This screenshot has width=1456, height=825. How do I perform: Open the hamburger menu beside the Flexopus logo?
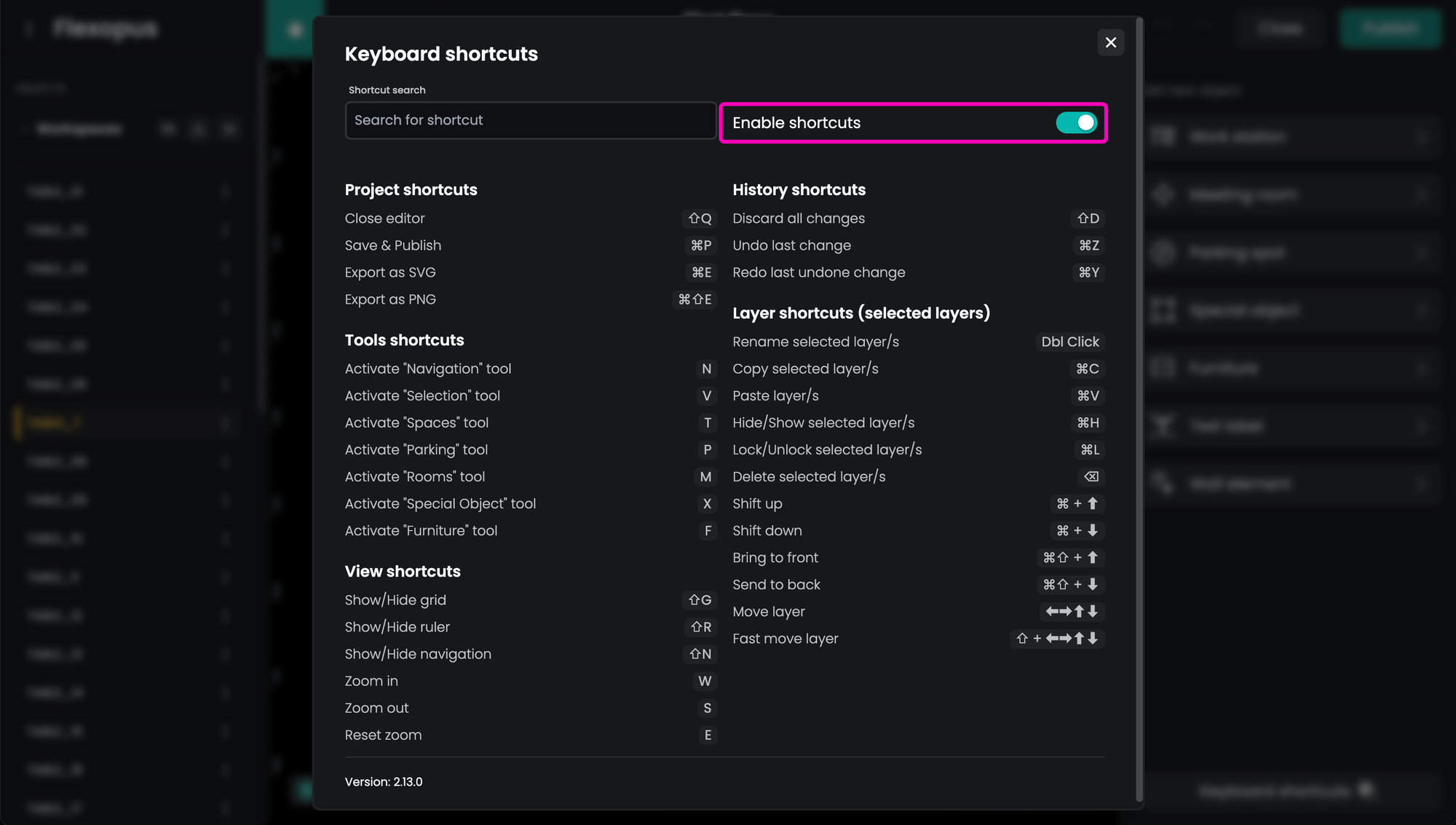tap(29, 29)
